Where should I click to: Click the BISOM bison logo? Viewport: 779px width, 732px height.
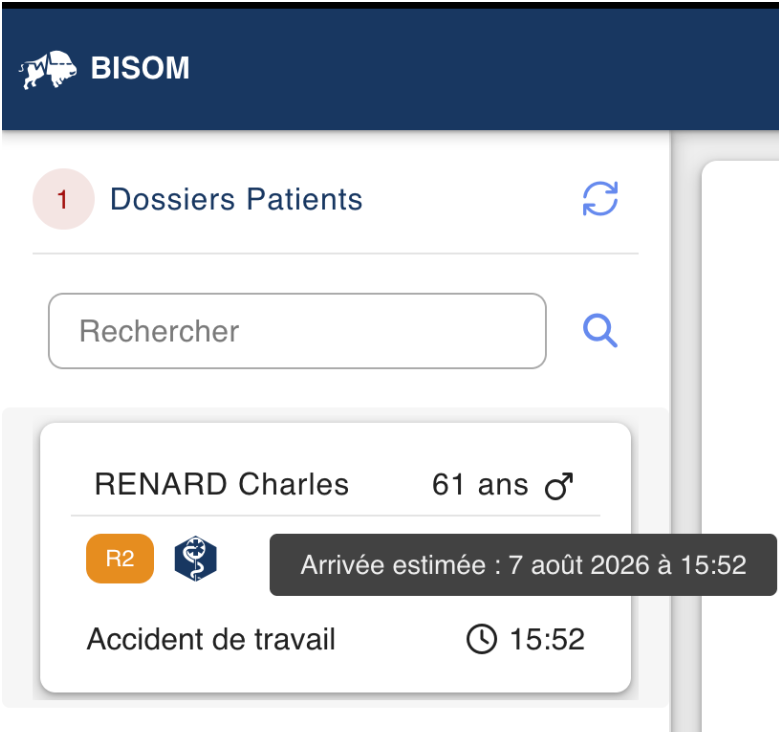click(48, 69)
